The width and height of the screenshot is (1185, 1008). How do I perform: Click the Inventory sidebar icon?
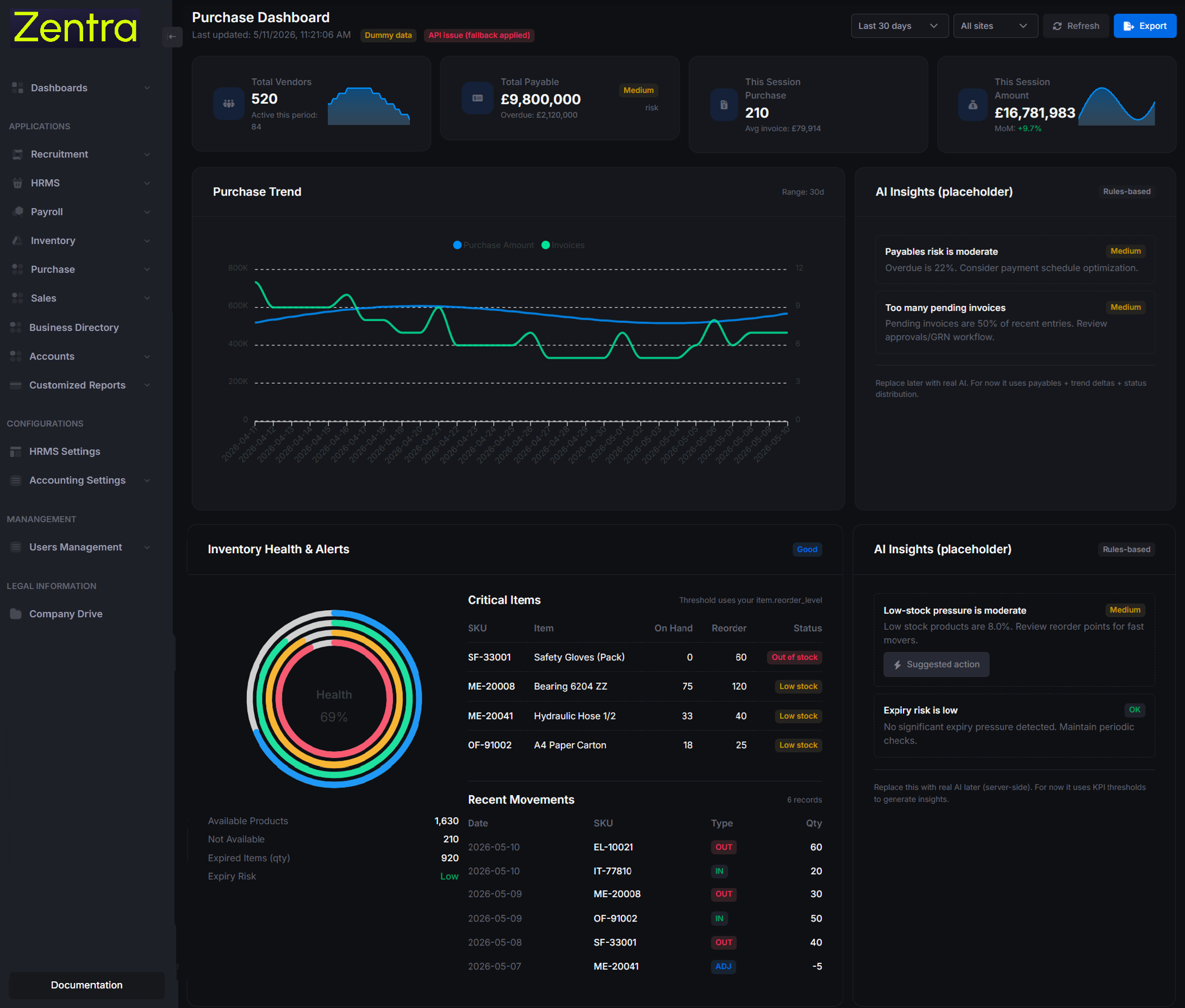pyautogui.click(x=18, y=241)
